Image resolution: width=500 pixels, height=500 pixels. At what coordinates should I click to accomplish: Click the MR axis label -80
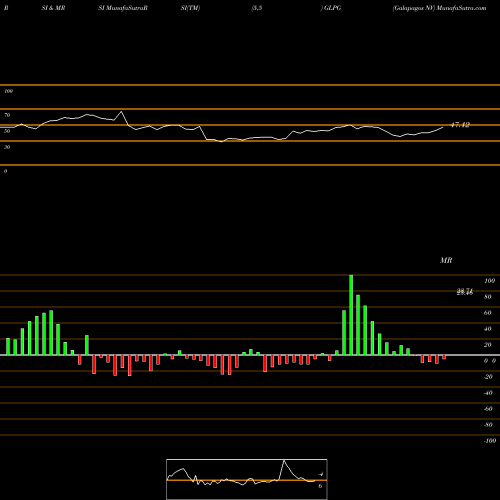pyautogui.click(x=488, y=425)
